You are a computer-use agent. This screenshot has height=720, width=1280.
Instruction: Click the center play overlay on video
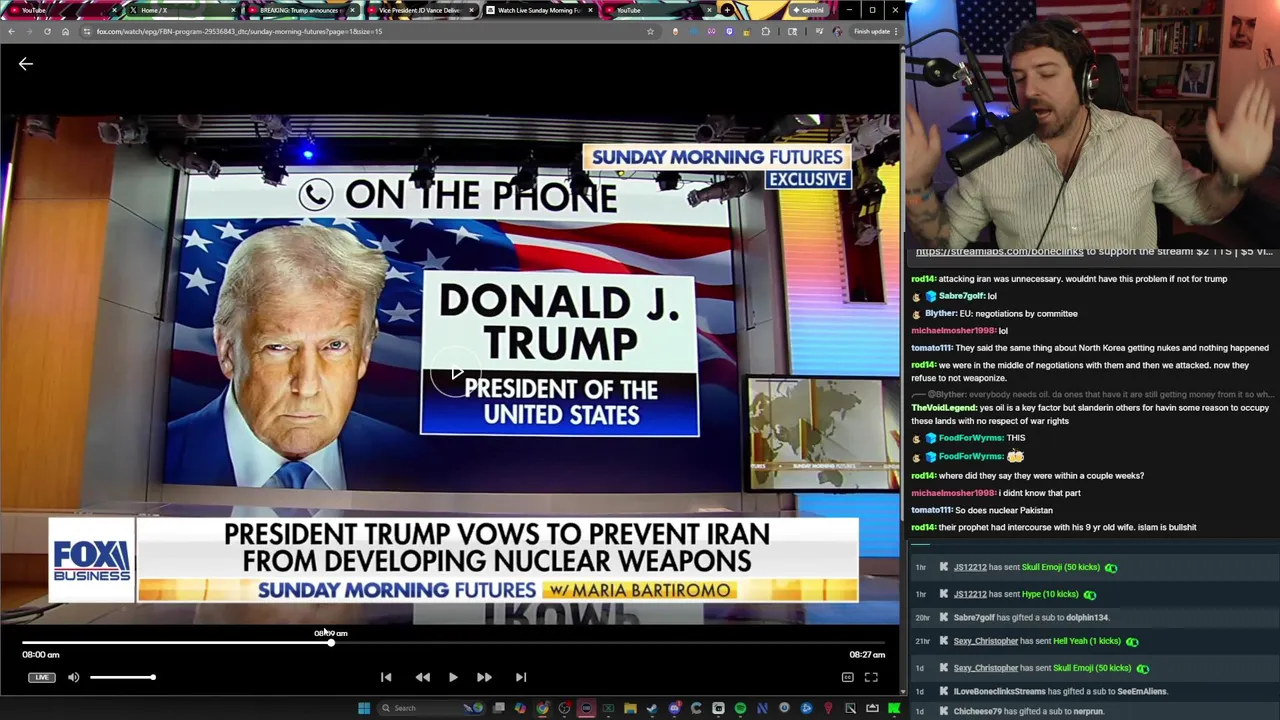456,373
